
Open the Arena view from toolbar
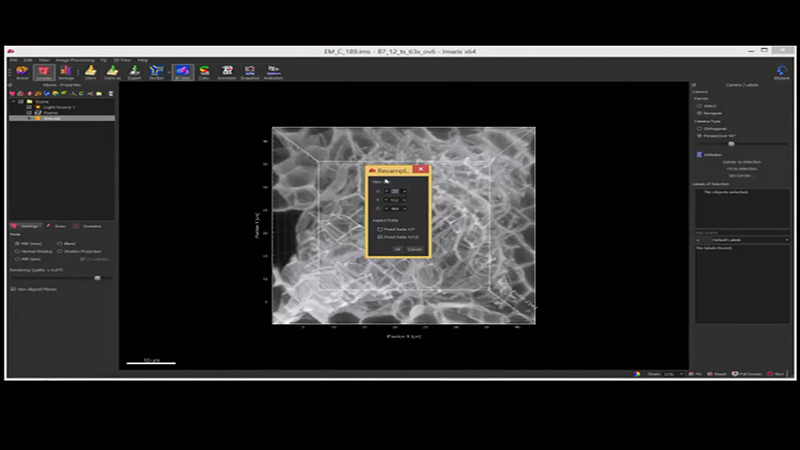[22, 72]
